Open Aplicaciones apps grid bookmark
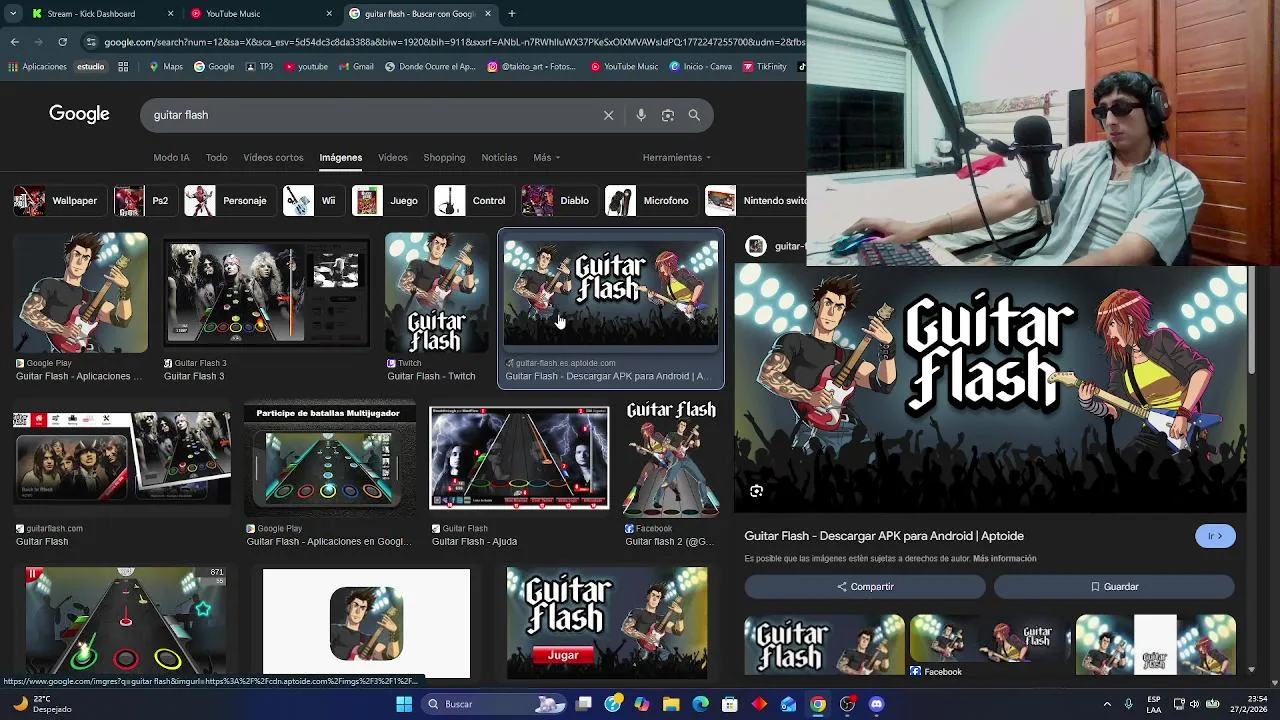The image size is (1280, 720). tap(37, 67)
